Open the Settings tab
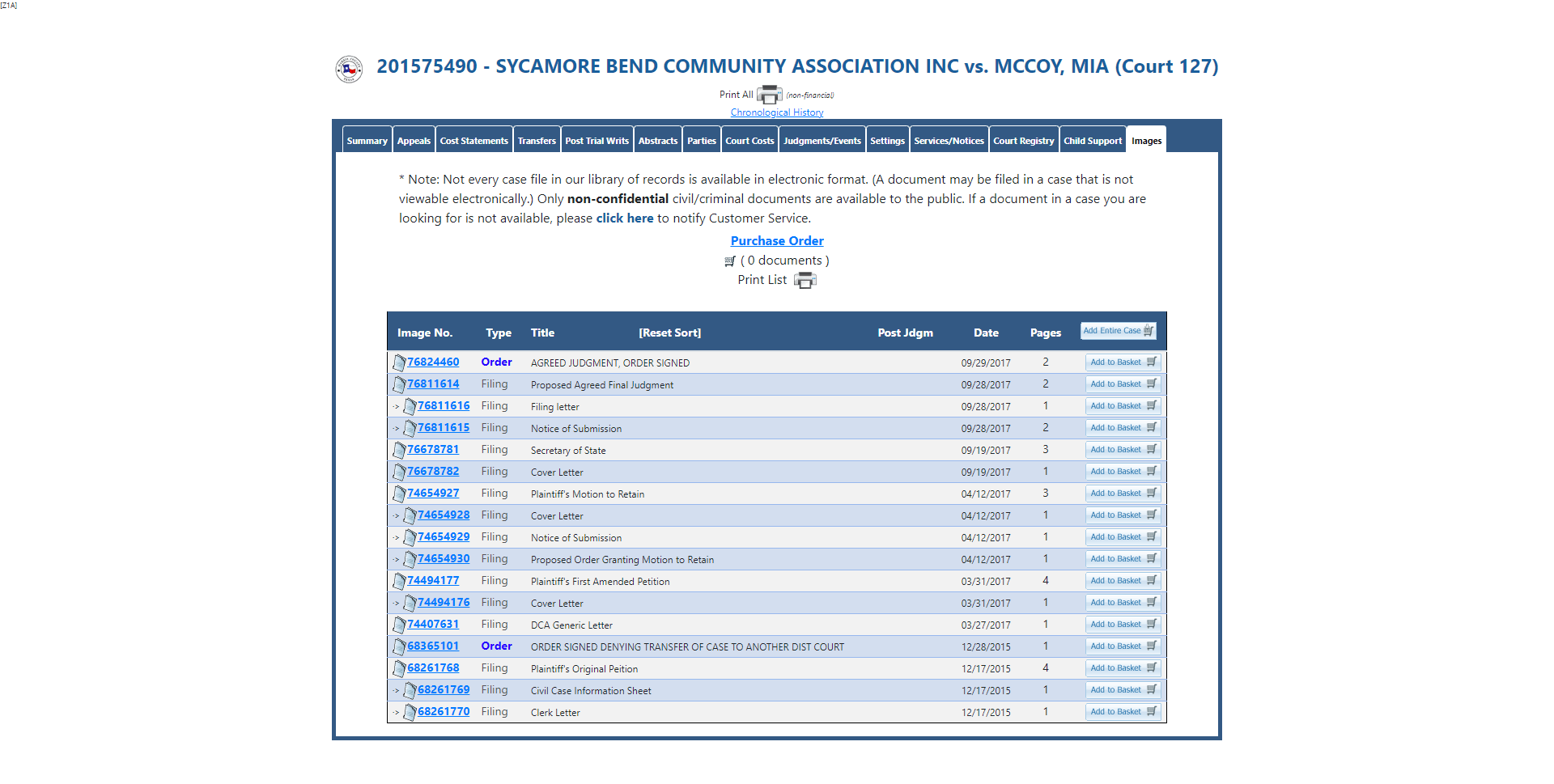The width and height of the screenshot is (1554, 784). tap(888, 140)
